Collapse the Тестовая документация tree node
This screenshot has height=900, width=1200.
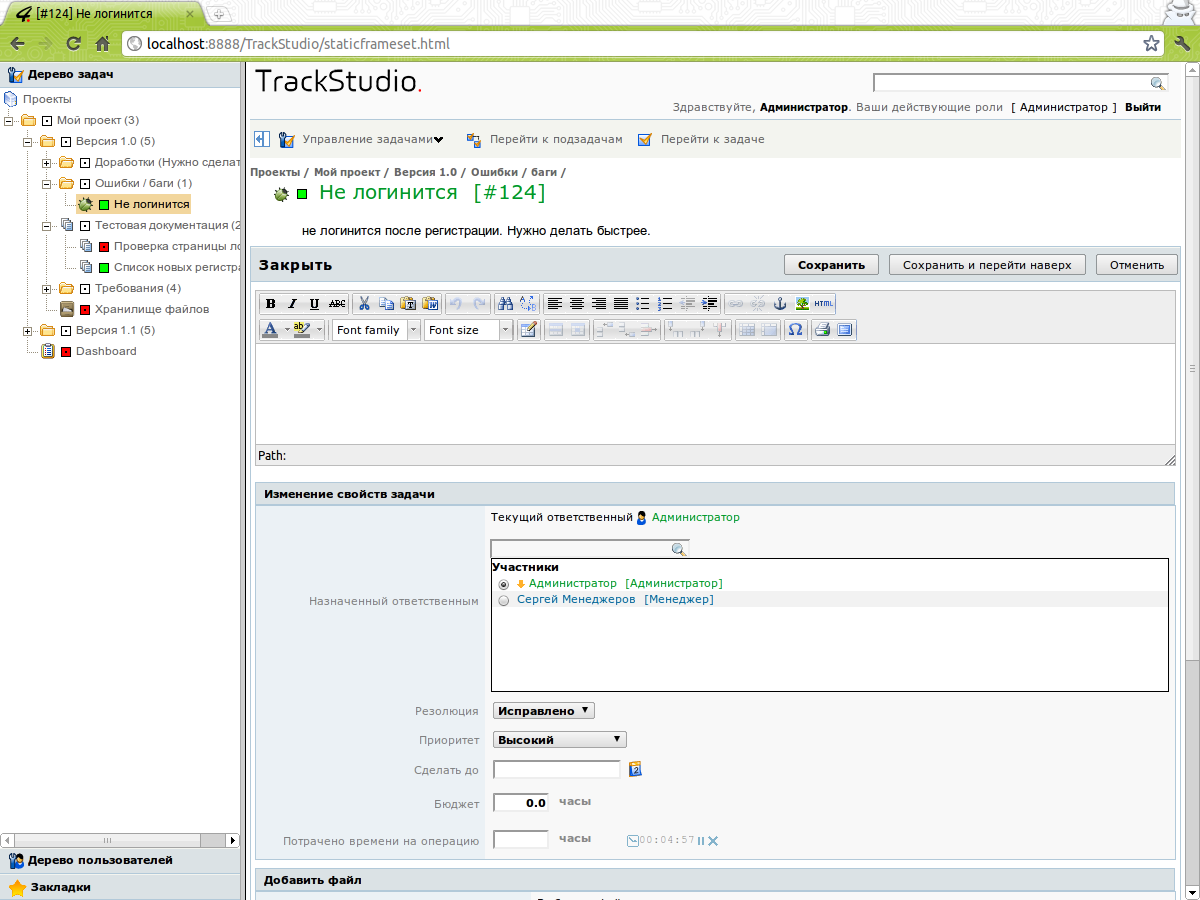click(47, 225)
